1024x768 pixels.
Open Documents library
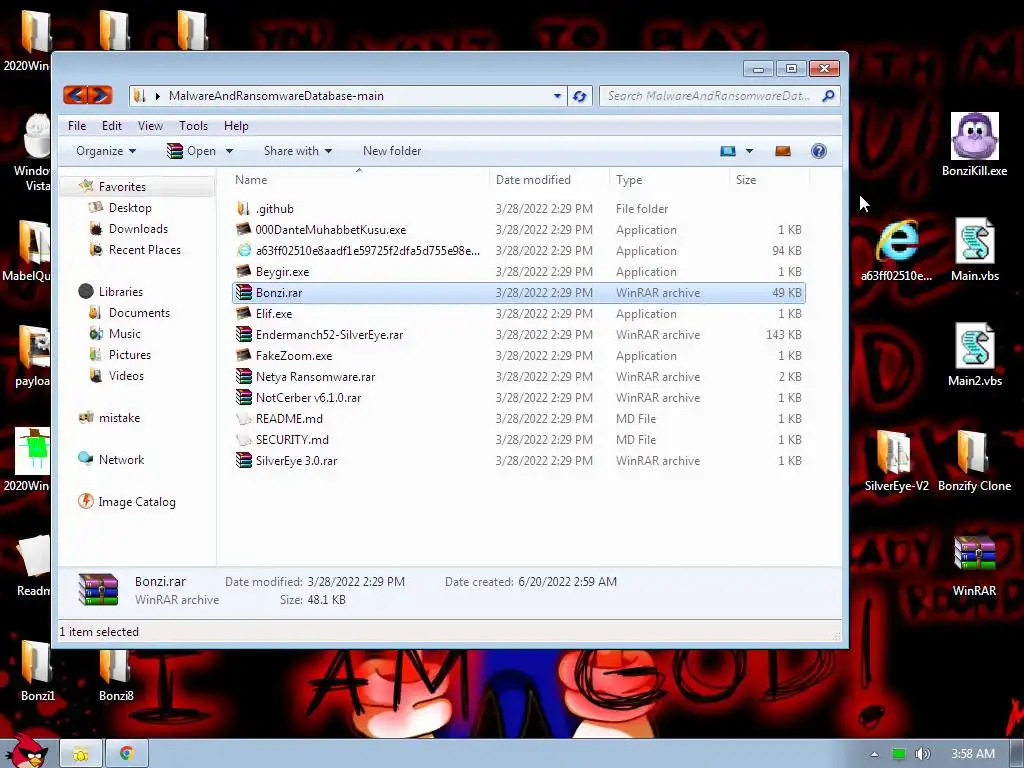pyautogui.click(x=139, y=313)
